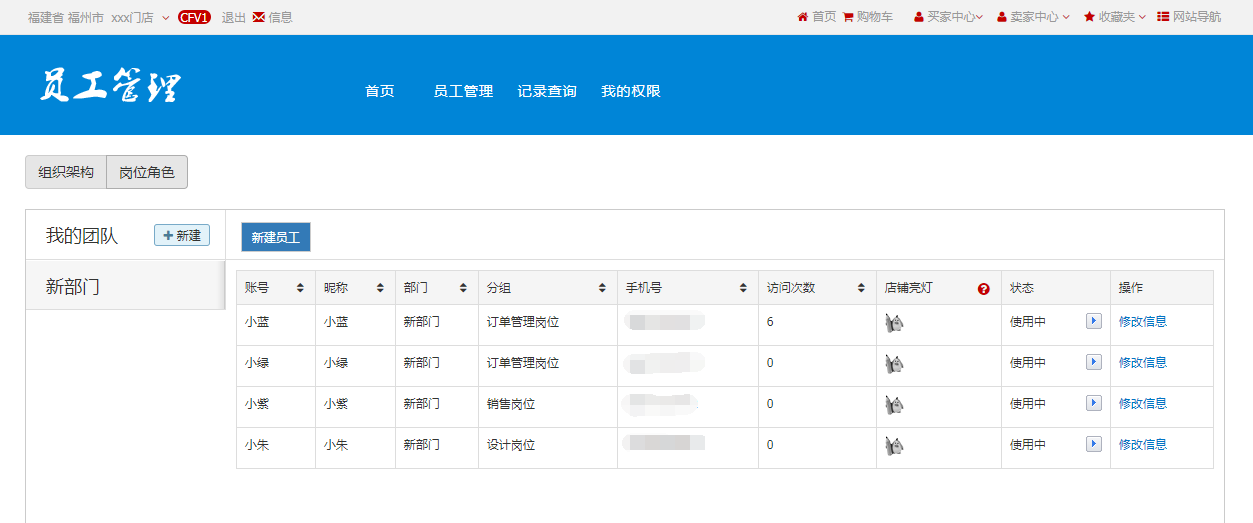
Task: Toggle status arrow for 小紫 row
Action: pyautogui.click(x=1094, y=403)
